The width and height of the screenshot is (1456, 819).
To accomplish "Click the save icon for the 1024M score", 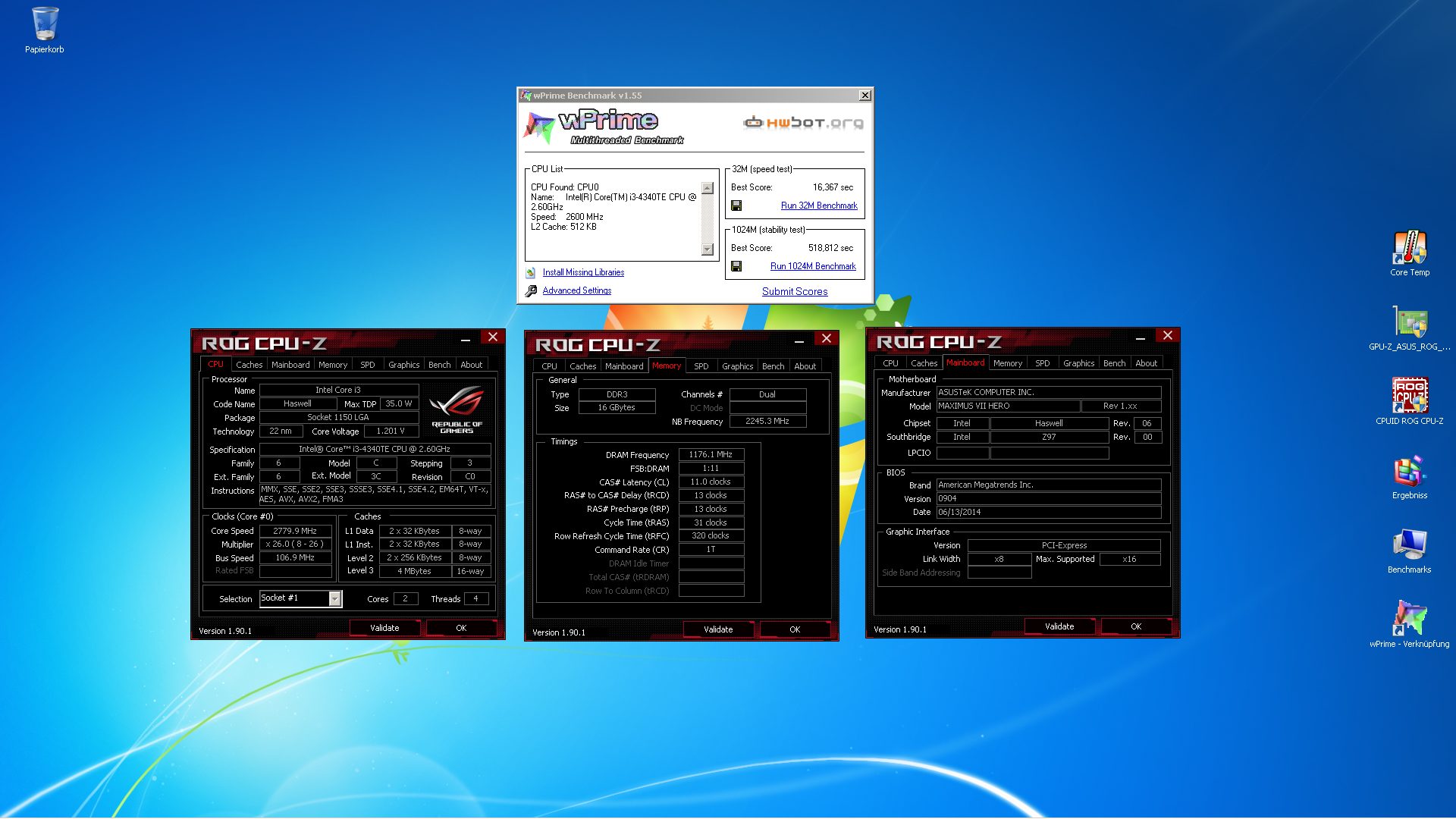I will pyautogui.click(x=736, y=266).
